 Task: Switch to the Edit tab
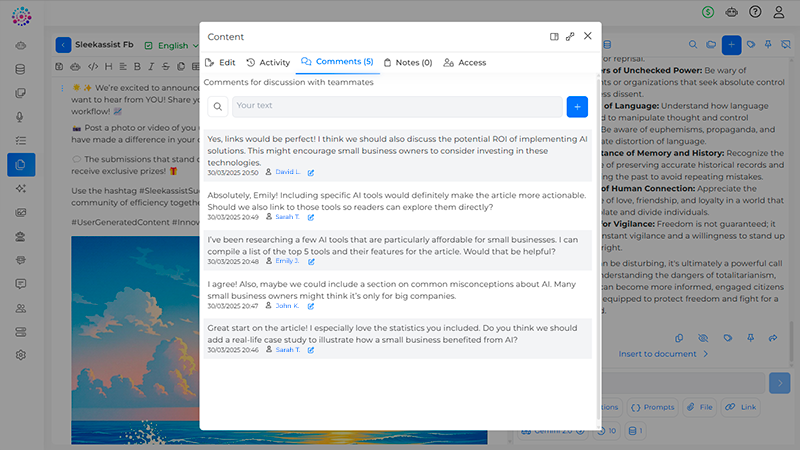pyautogui.click(x=220, y=62)
